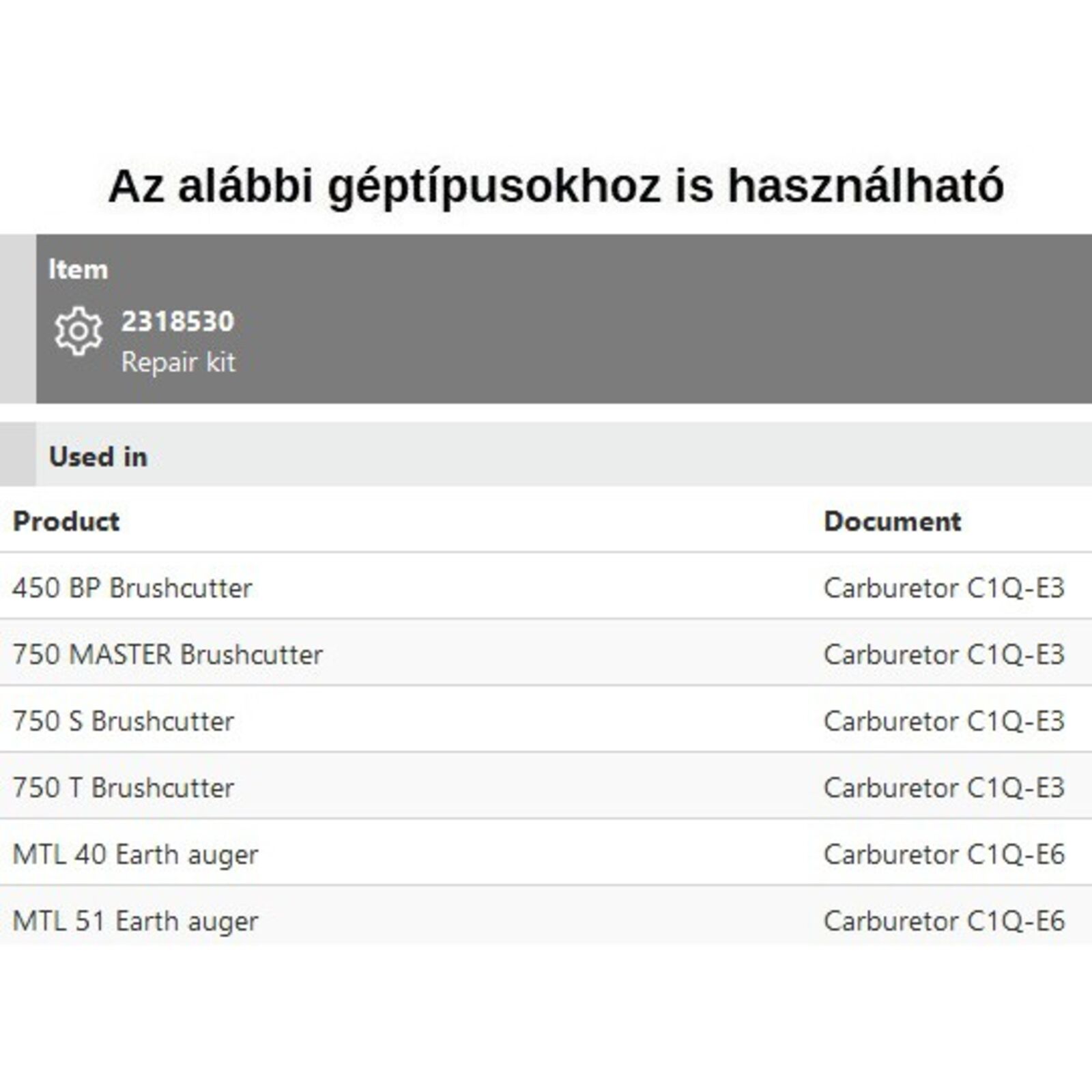This screenshot has width=1092, height=1092.
Task: Click the gear icon beside item 2318530
Action: pyautogui.click(x=78, y=331)
